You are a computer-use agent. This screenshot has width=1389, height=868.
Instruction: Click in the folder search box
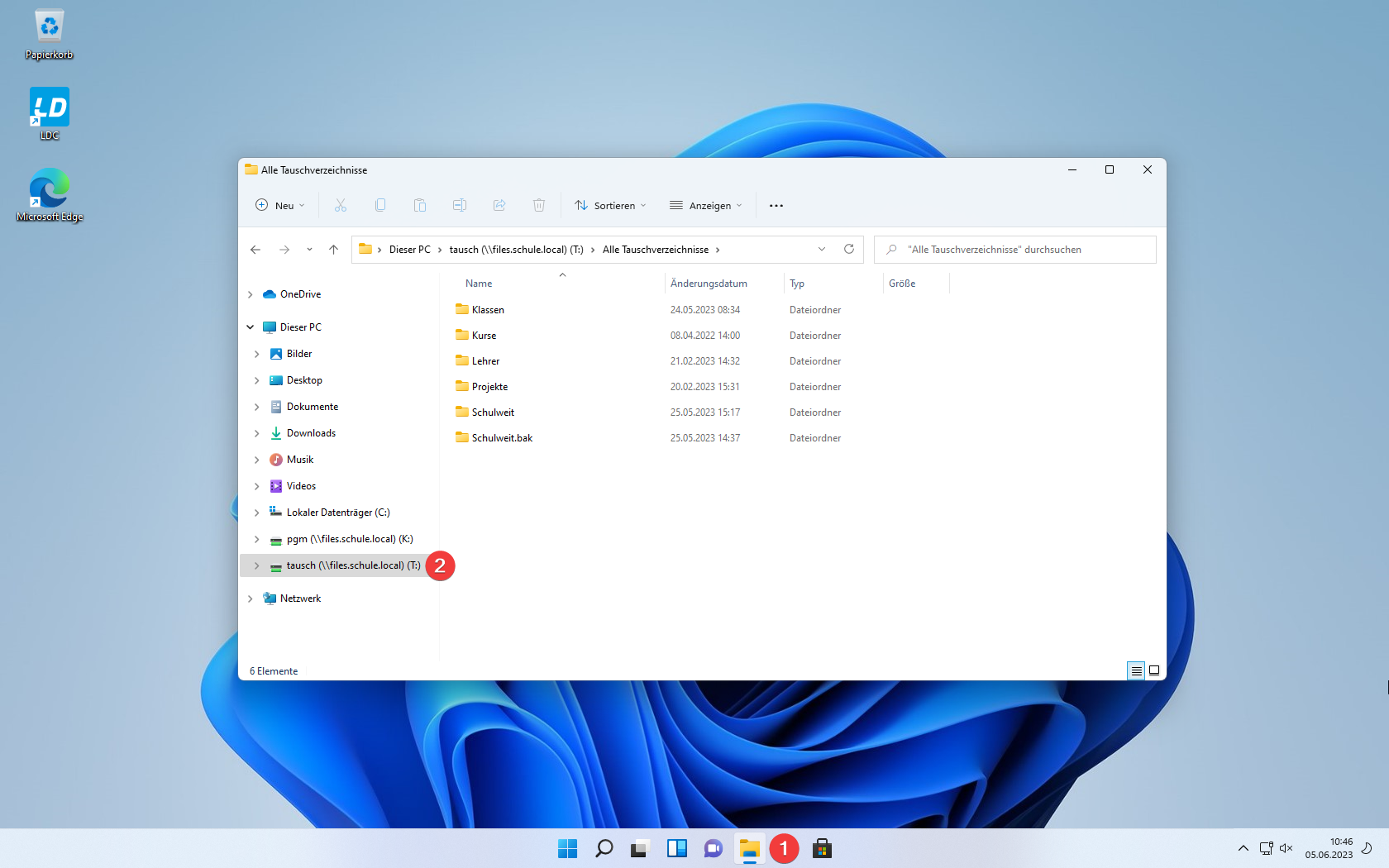(1015, 250)
